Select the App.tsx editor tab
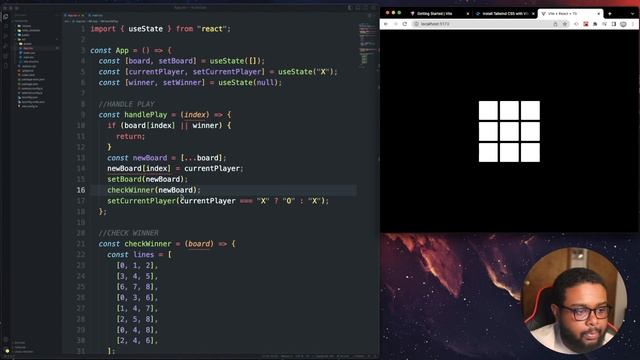 [74, 16]
